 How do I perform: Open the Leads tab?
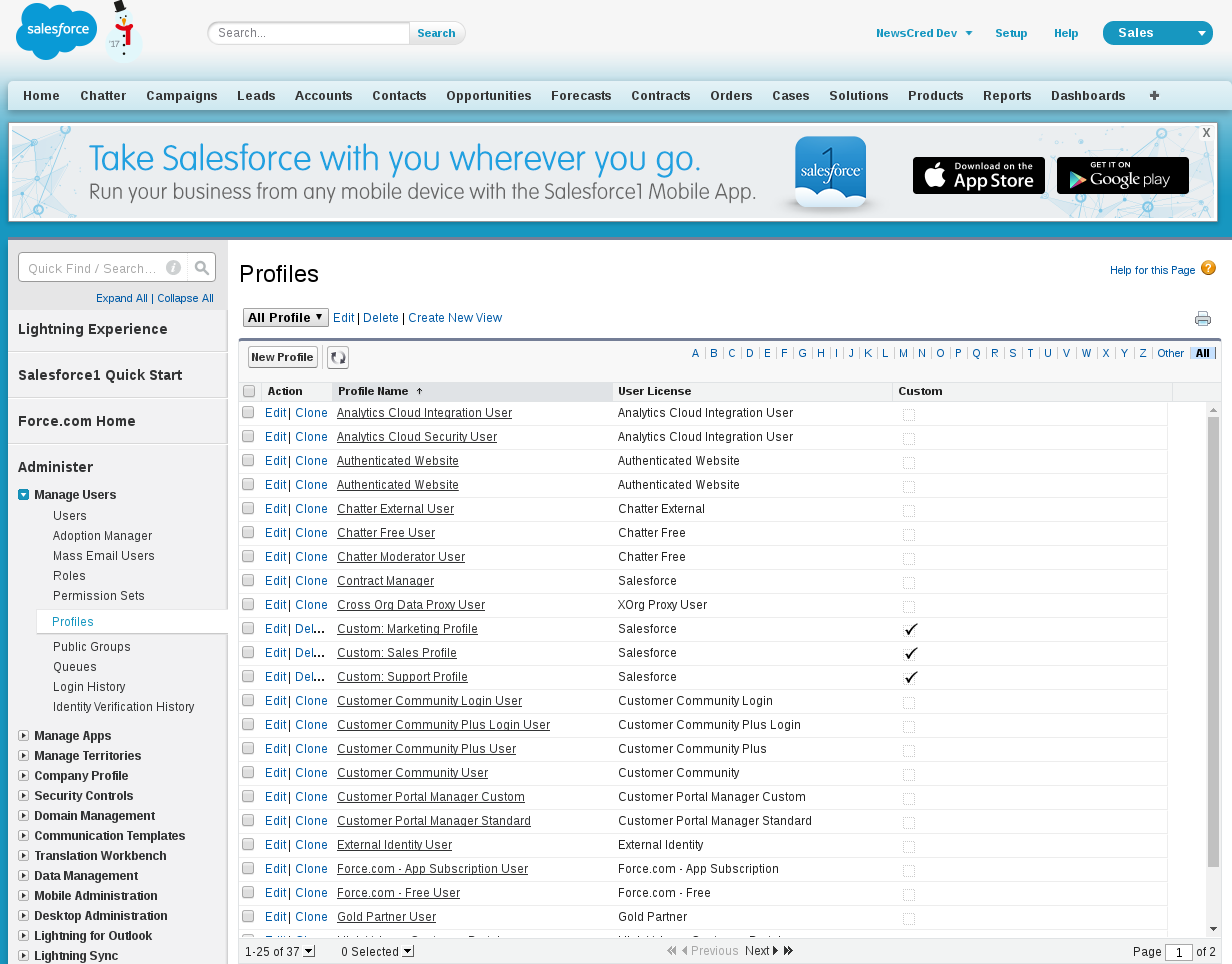click(256, 96)
